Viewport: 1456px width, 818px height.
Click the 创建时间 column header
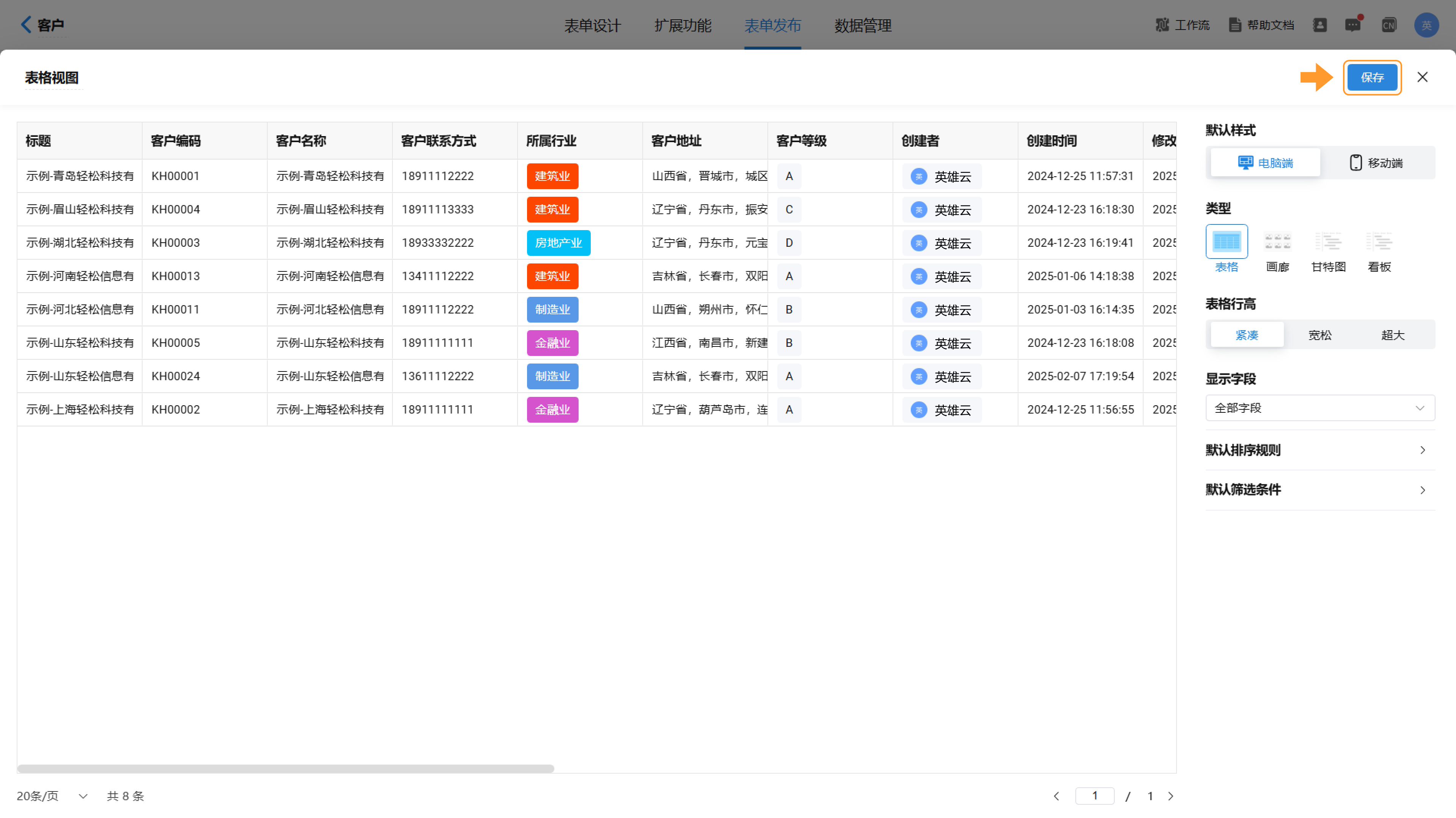point(1080,141)
